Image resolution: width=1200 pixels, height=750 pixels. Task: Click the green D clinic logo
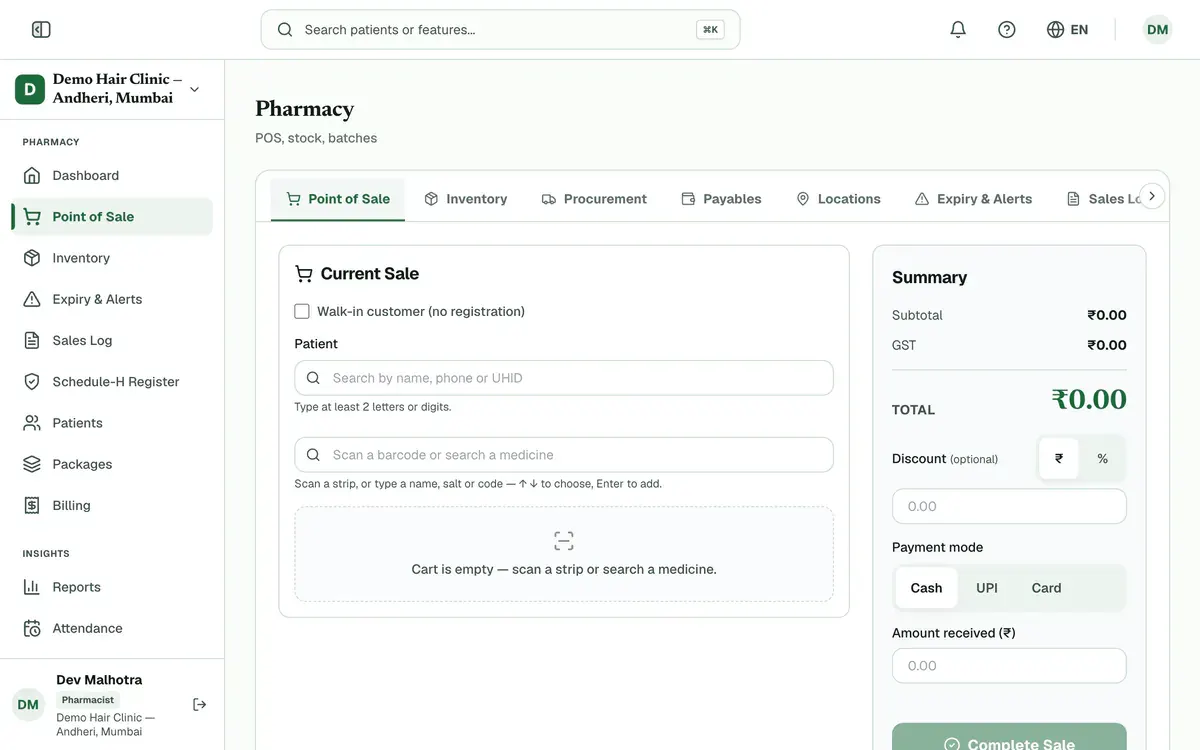coord(29,89)
